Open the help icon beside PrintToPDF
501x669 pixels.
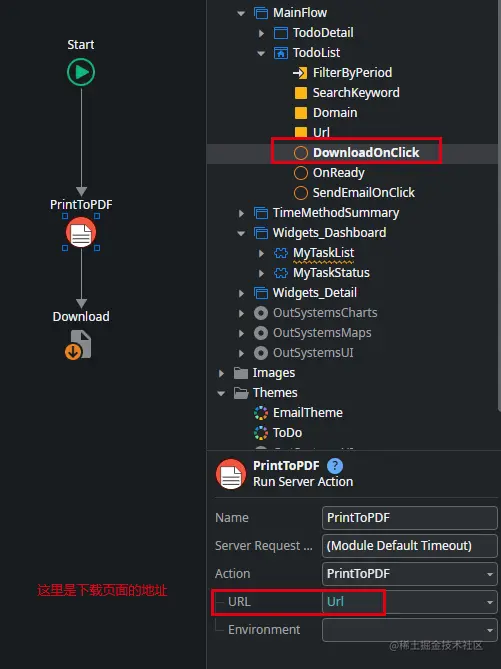pos(335,465)
